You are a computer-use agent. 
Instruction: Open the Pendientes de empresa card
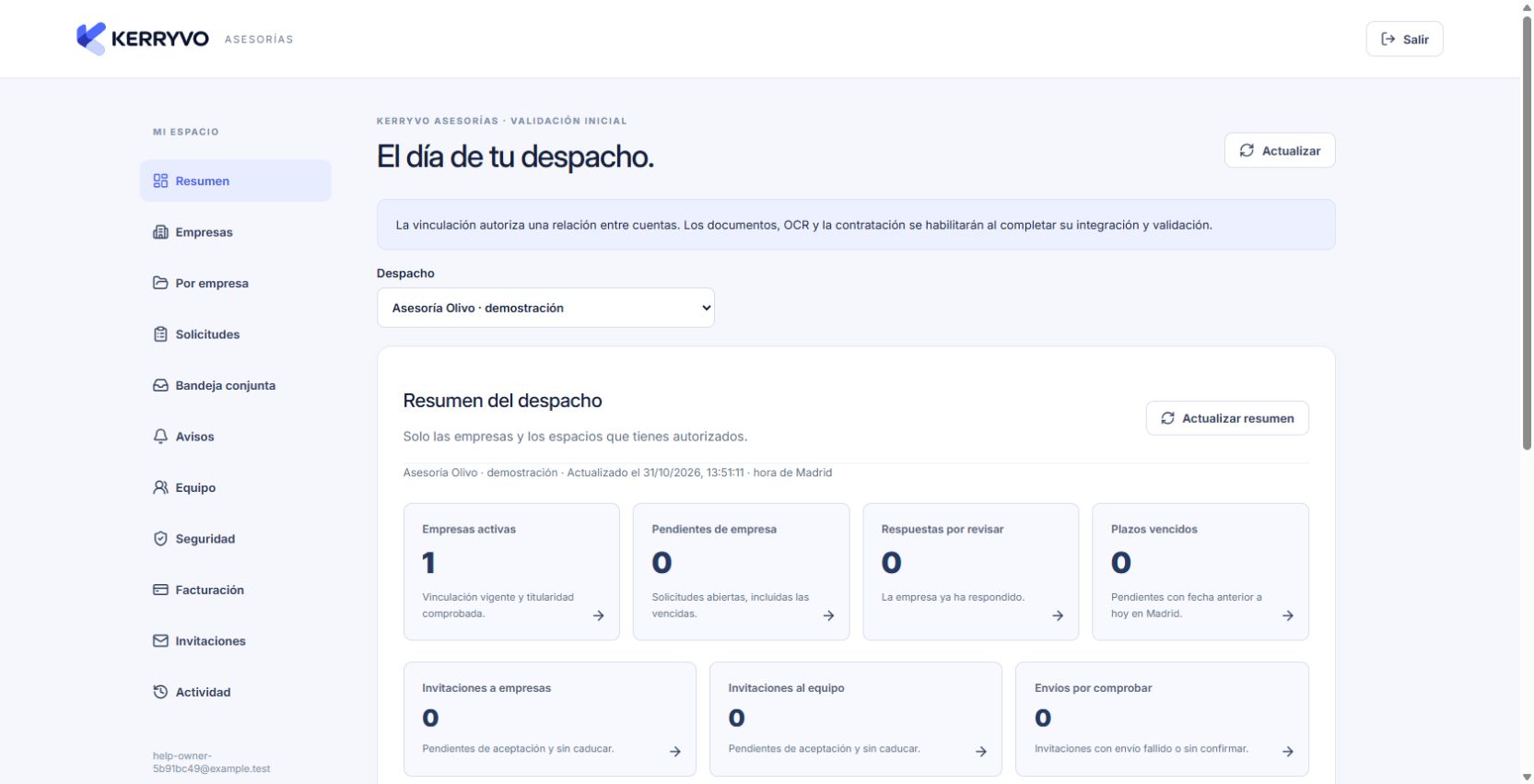[741, 571]
